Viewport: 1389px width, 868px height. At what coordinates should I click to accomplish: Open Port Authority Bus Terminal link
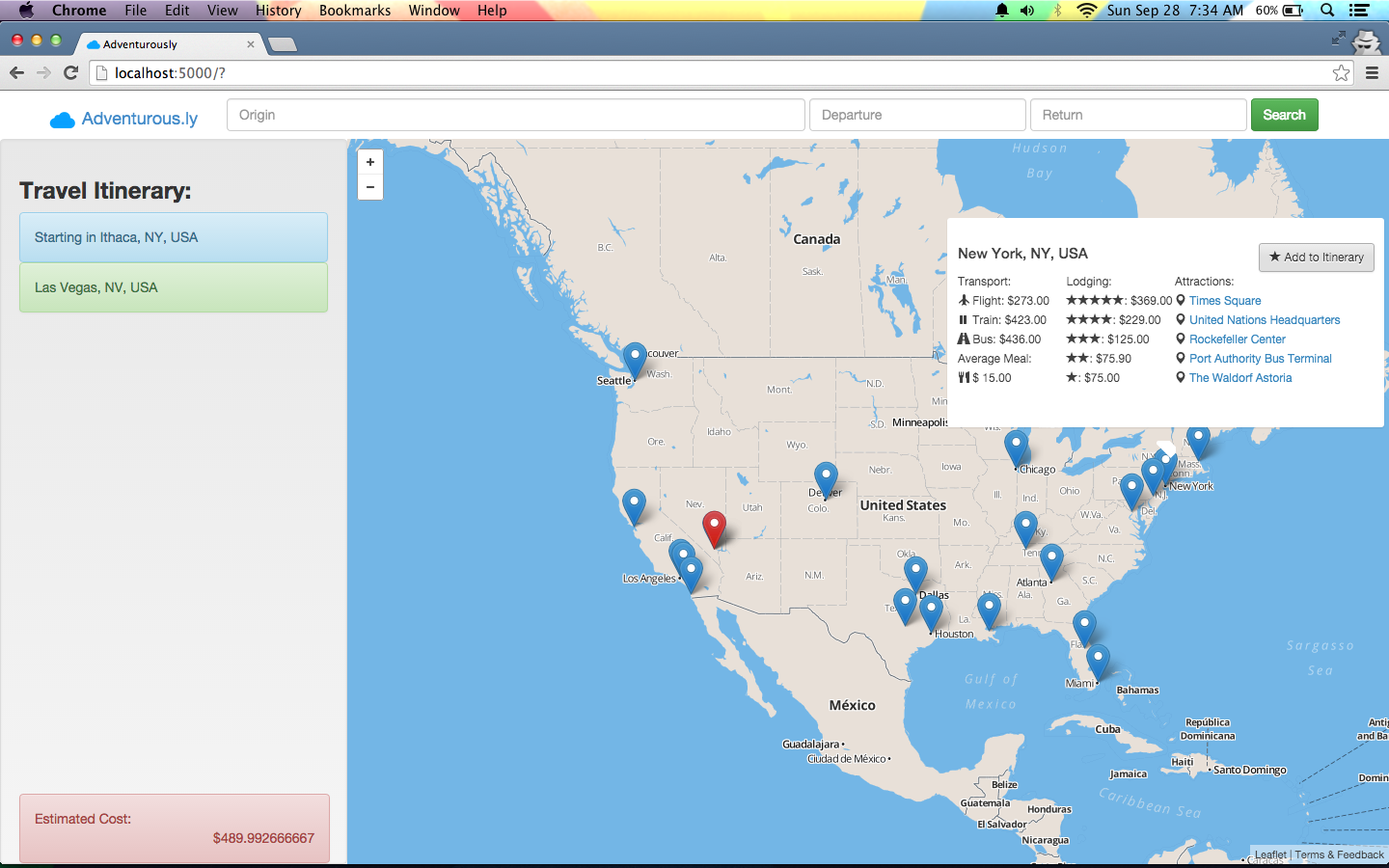click(x=1260, y=359)
